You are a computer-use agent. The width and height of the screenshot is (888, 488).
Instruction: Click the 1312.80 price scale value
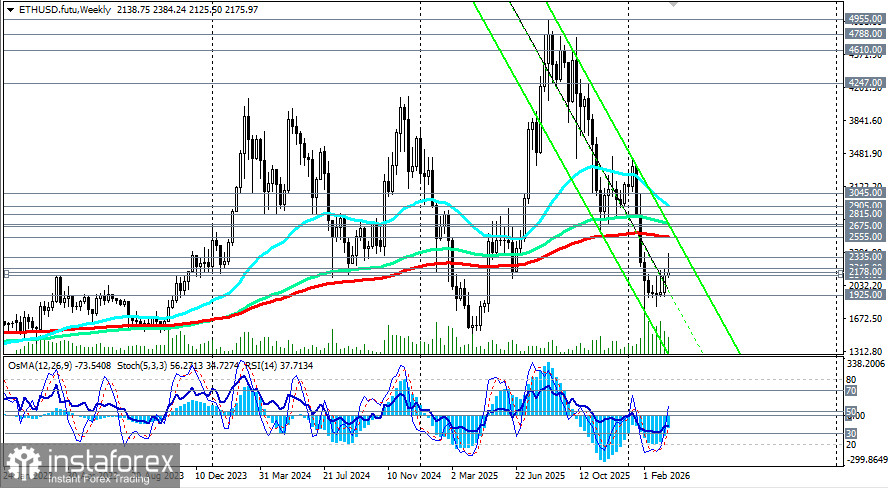[864, 352]
